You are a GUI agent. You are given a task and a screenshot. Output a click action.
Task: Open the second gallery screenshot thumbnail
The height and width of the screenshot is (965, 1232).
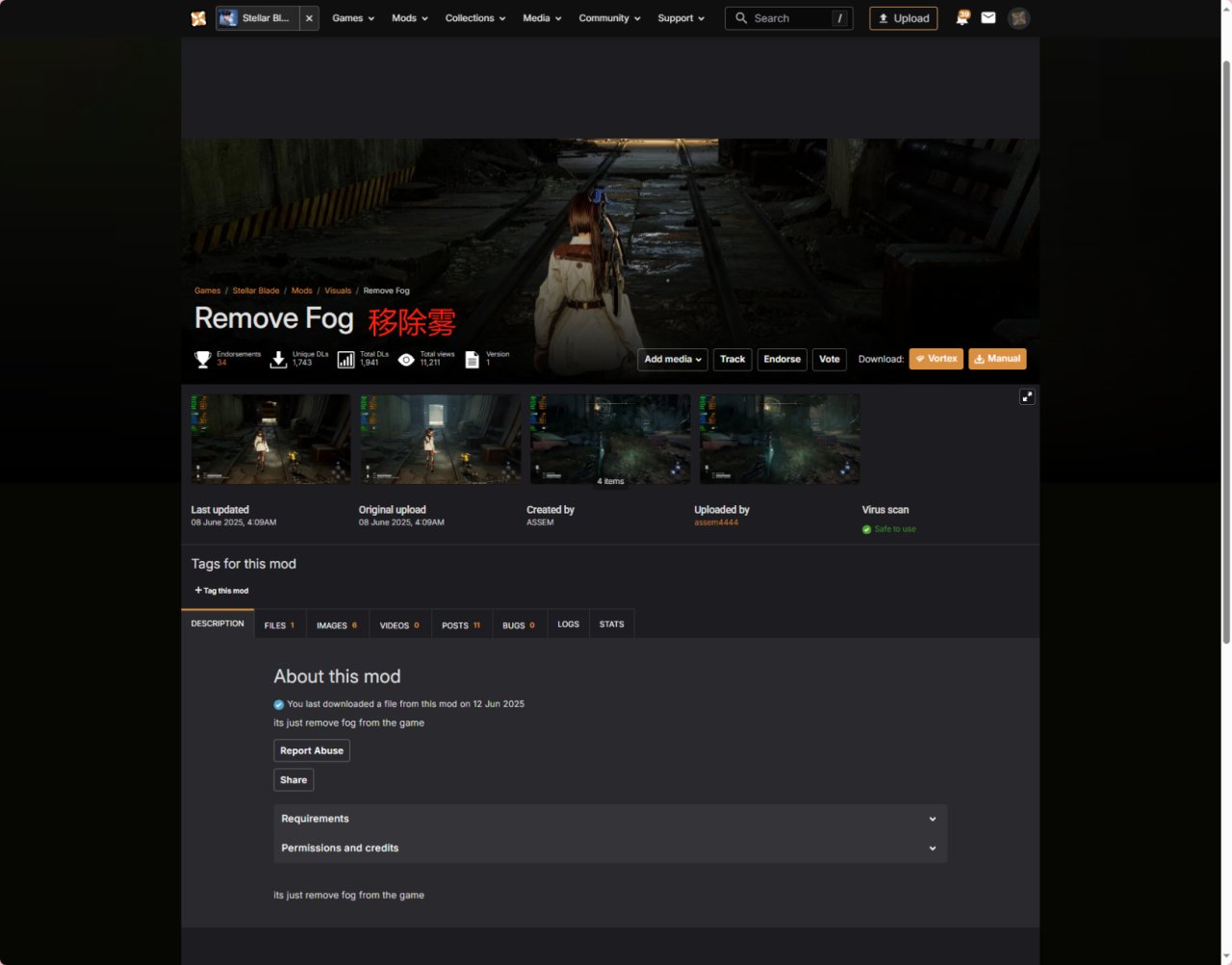click(x=441, y=439)
